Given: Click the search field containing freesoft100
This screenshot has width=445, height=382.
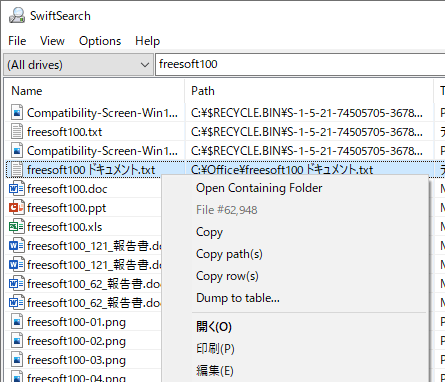Looking at the screenshot, I should coord(300,64).
